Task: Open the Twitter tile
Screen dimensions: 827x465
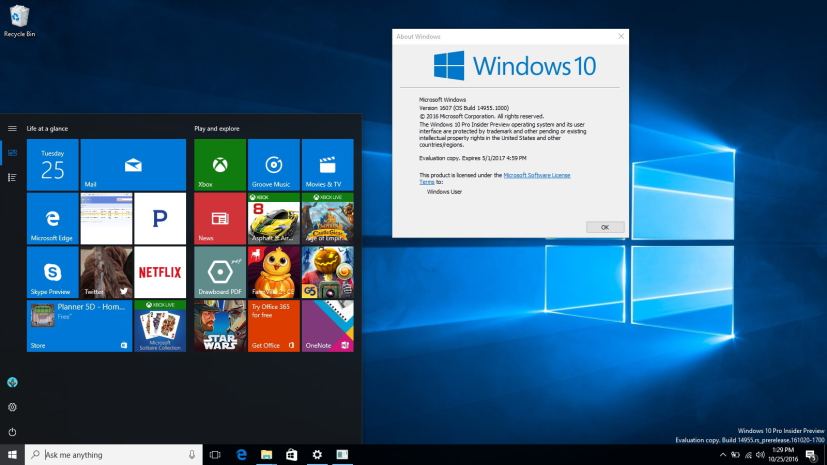Action: click(106, 272)
